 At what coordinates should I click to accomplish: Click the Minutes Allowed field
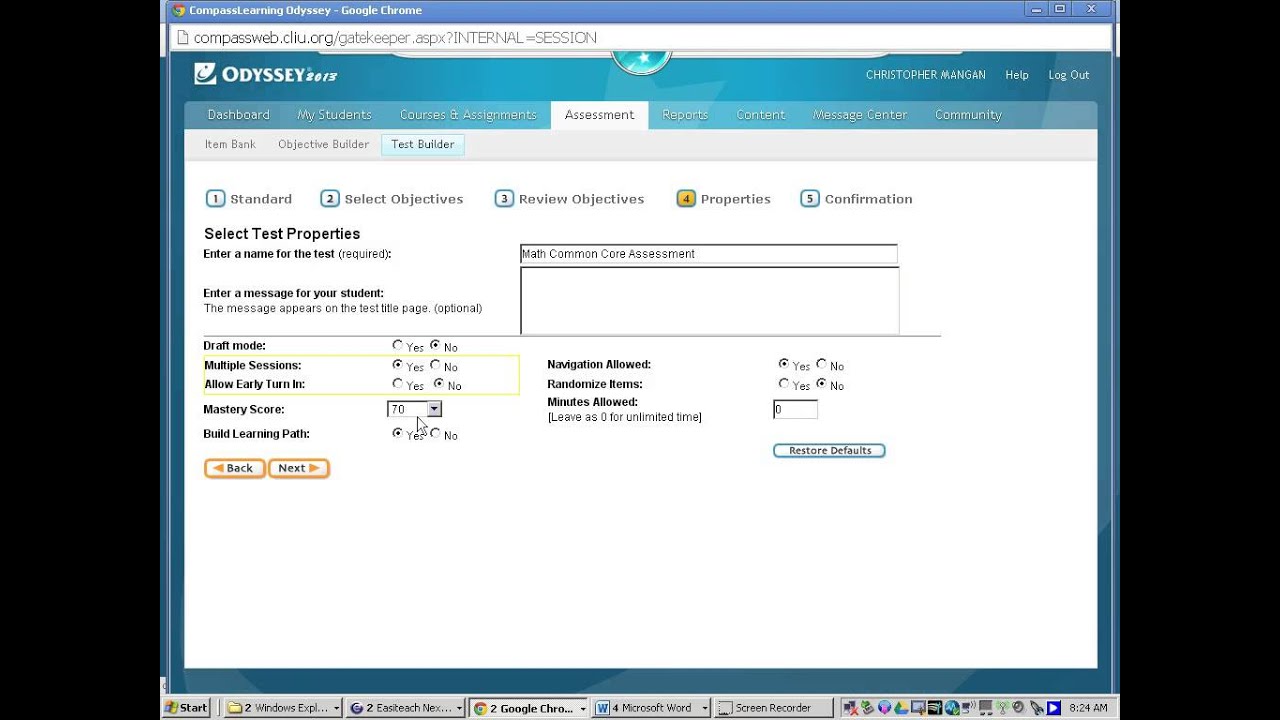(795, 409)
